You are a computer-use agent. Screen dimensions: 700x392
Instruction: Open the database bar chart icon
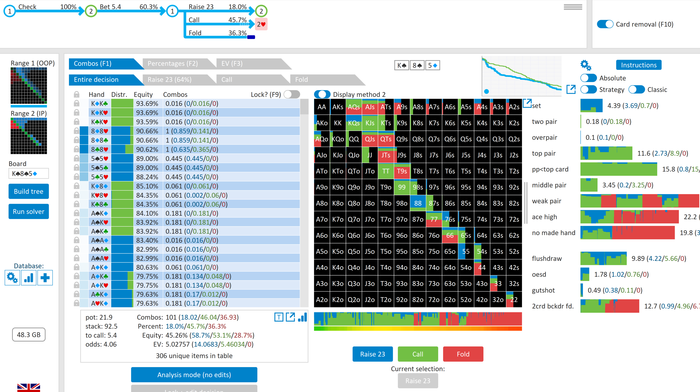(x=29, y=278)
